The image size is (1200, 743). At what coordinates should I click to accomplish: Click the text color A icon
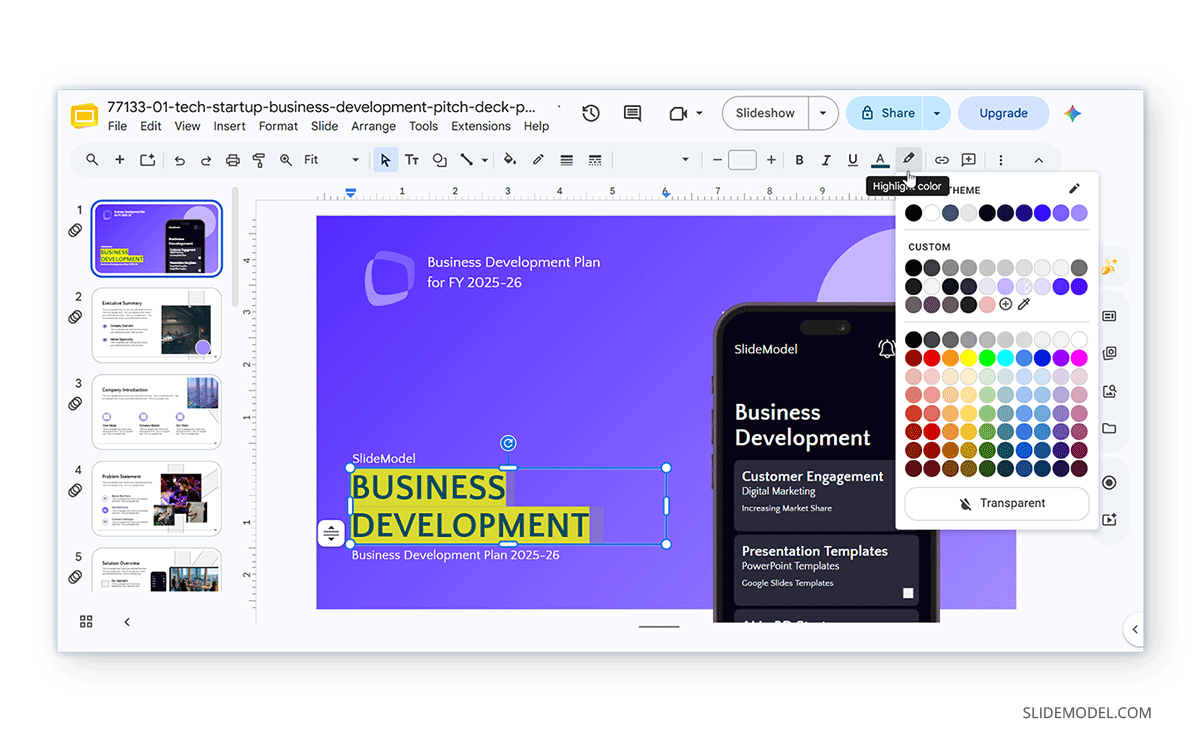tap(880, 160)
